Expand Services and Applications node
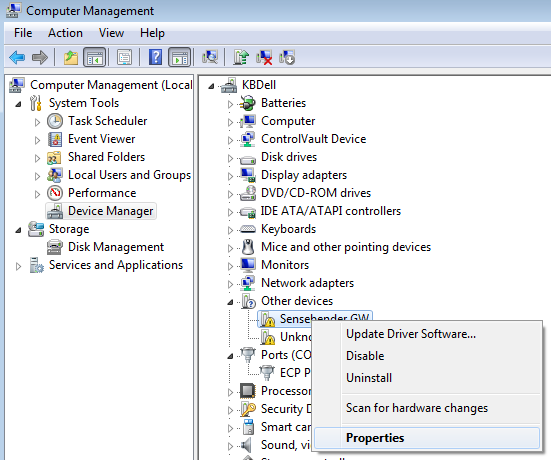 pyautogui.click(x=18, y=266)
